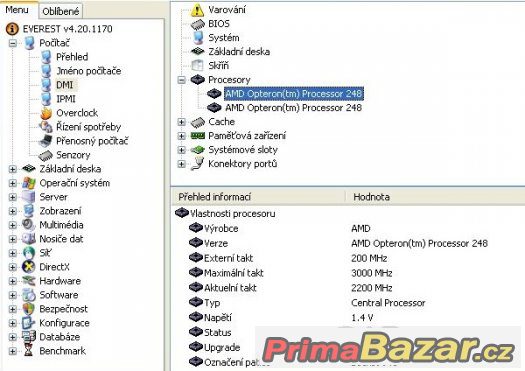This screenshot has height=371, width=525.
Task: Expand the Nosiče dat node
Action: pyautogui.click(x=13, y=239)
